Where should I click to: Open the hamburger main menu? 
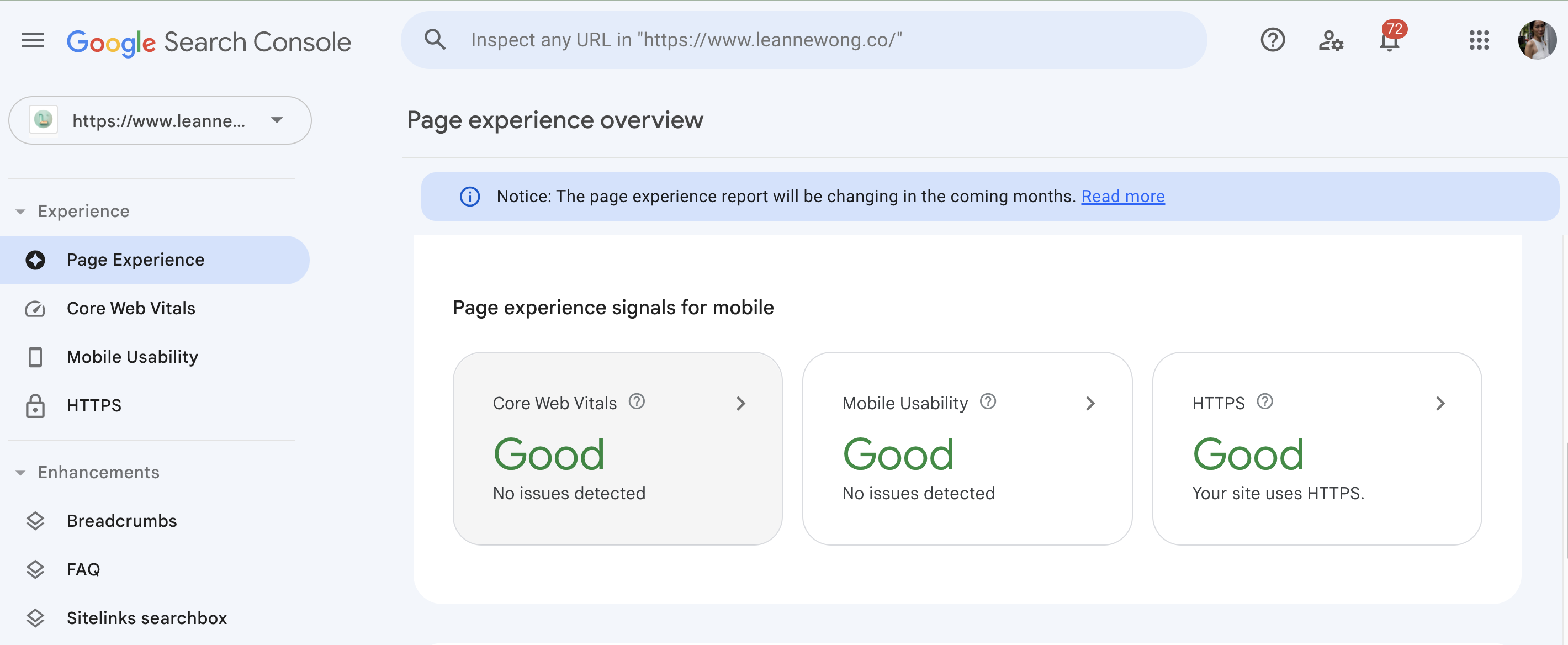point(33,40)
